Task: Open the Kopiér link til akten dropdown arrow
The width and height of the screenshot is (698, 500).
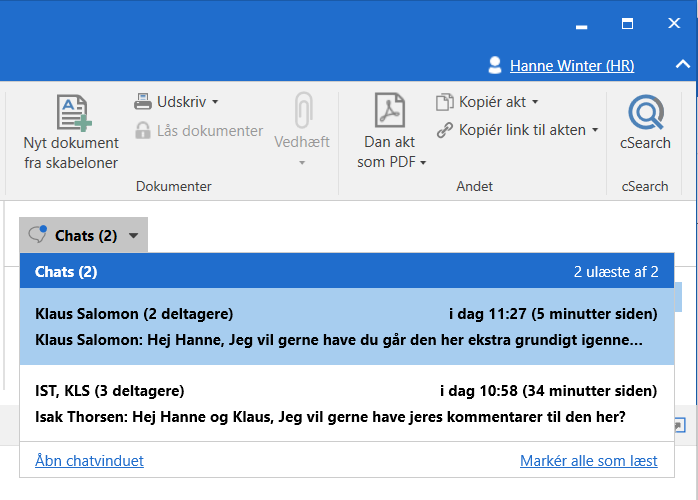Action: [x=595, y=130]
